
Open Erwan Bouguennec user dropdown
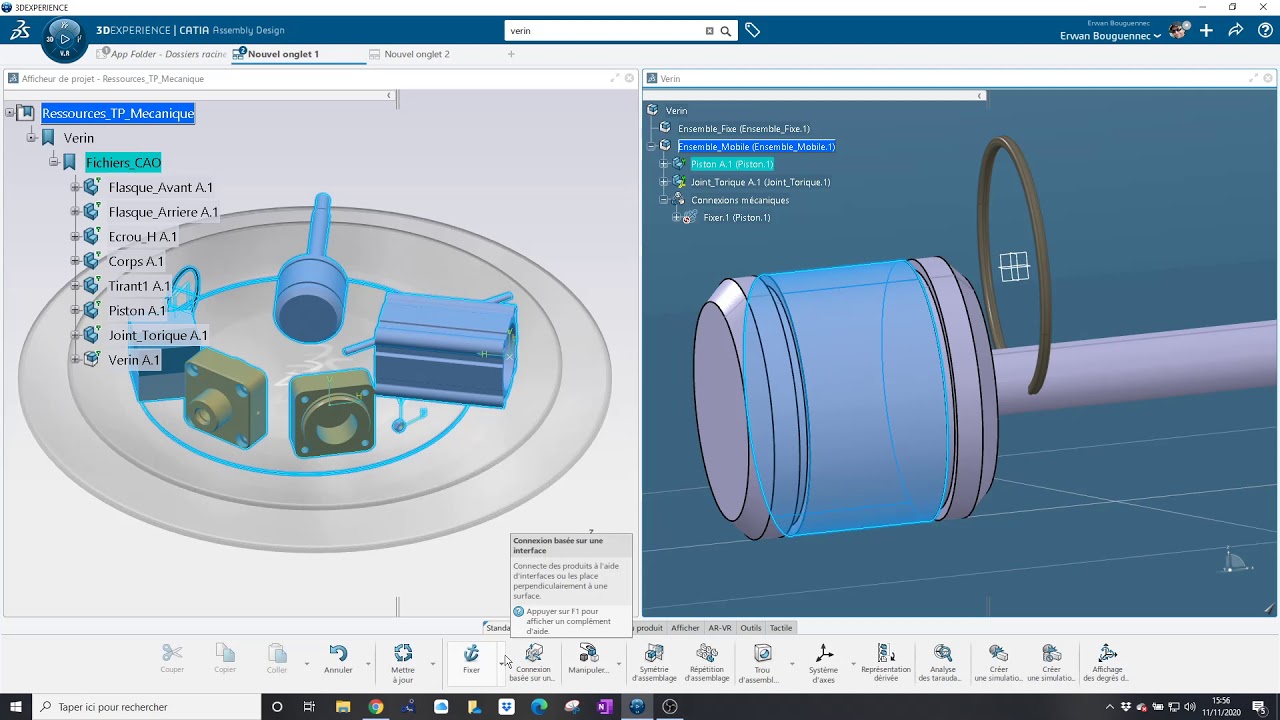click(x=1110, y=36)
